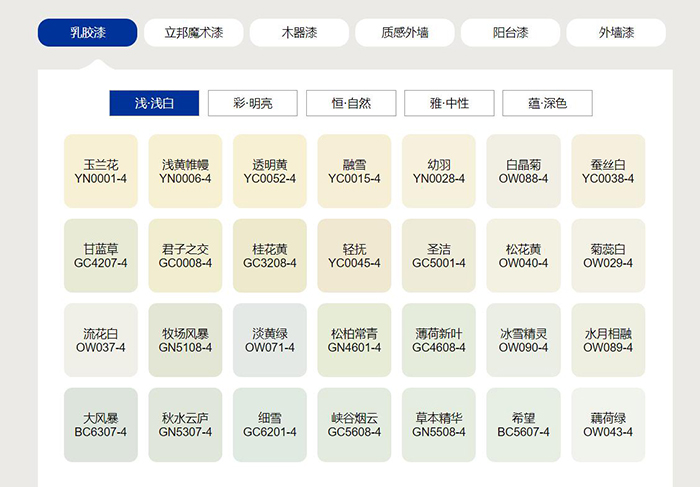Select the 雅·中性 filter button
Viewport: 700px width, 487px height.
click(x=449, y=103)
